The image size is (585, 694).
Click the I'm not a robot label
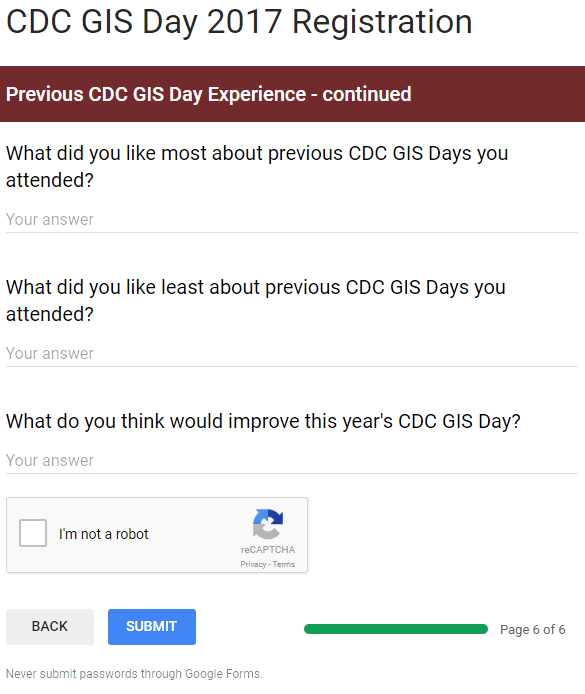[x=104, y=534]
